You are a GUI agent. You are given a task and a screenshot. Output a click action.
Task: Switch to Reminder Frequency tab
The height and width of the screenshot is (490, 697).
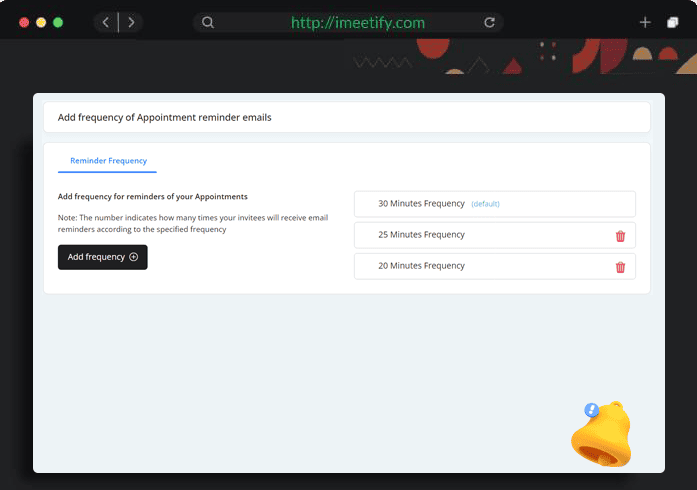point(108,160)
